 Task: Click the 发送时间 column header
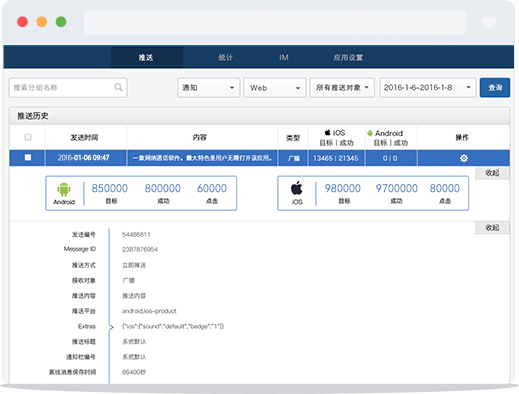(x=84, y=137)
